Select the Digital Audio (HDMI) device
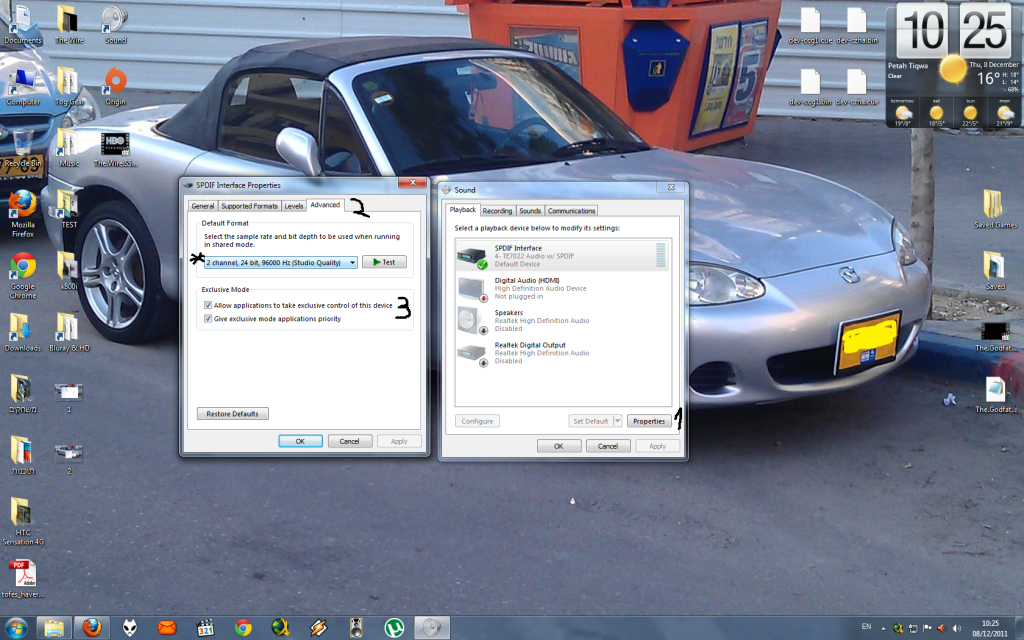 563,288
